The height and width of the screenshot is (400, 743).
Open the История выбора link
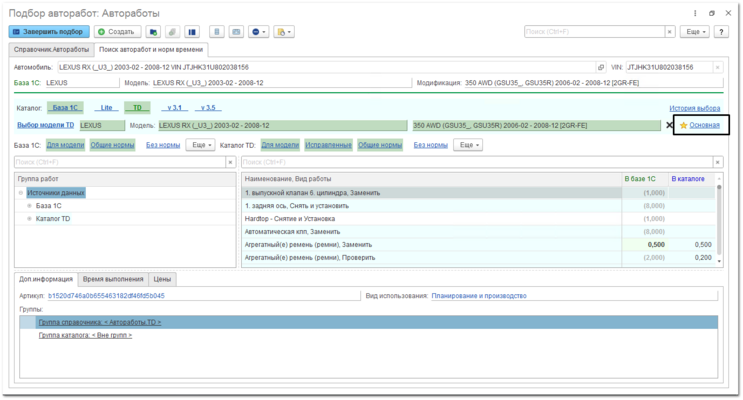coord(694,108)
